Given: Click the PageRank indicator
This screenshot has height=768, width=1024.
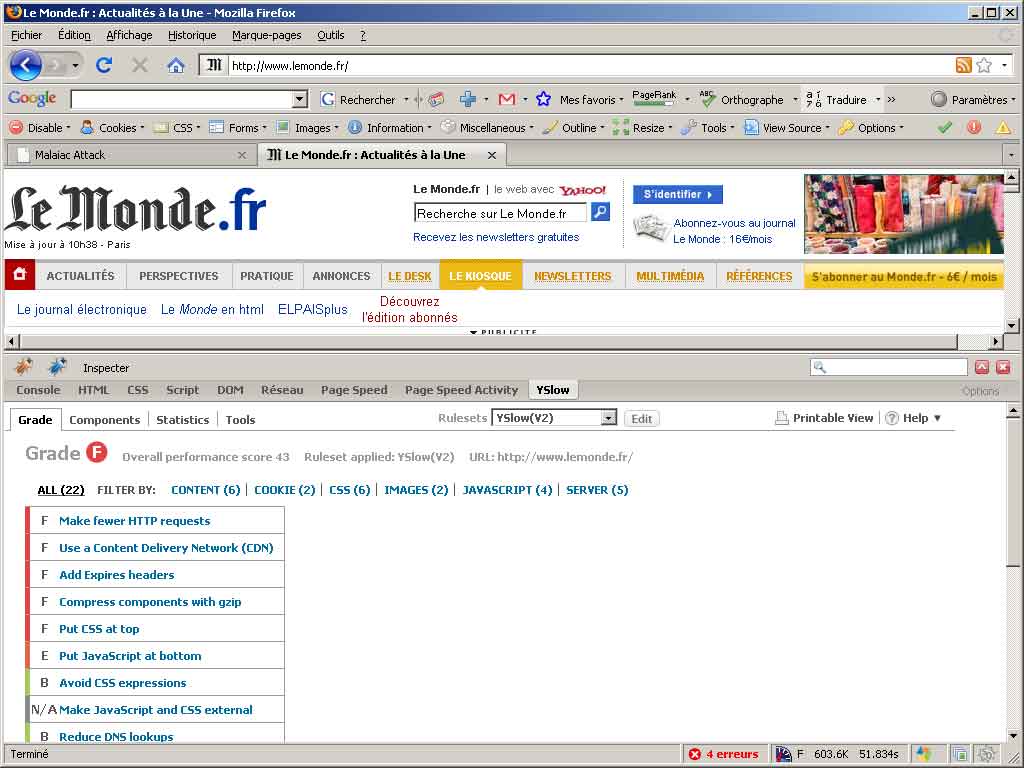Looking at the screenshot, I should (654, 99).
